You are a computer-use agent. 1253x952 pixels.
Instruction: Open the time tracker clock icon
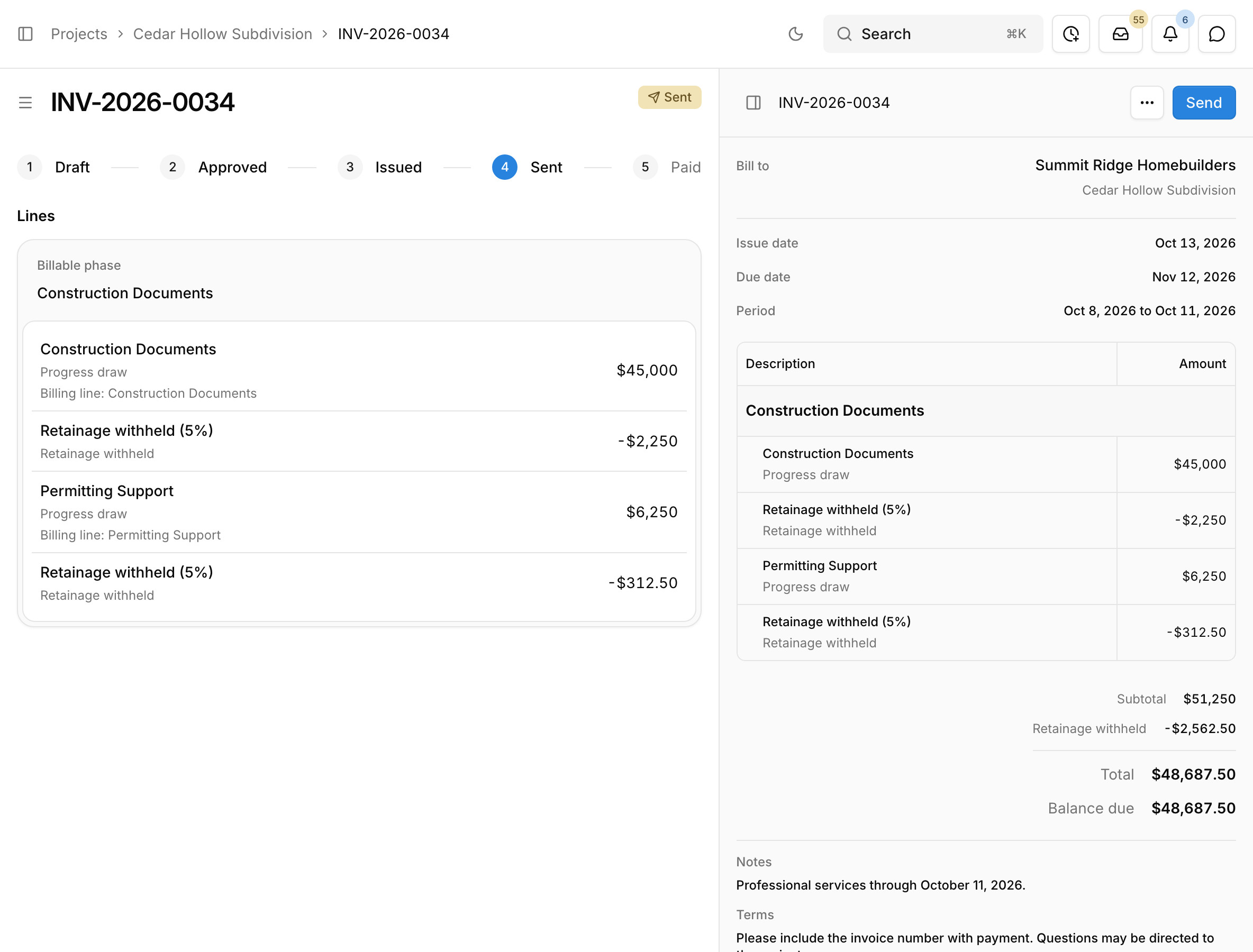[1070, 34]
